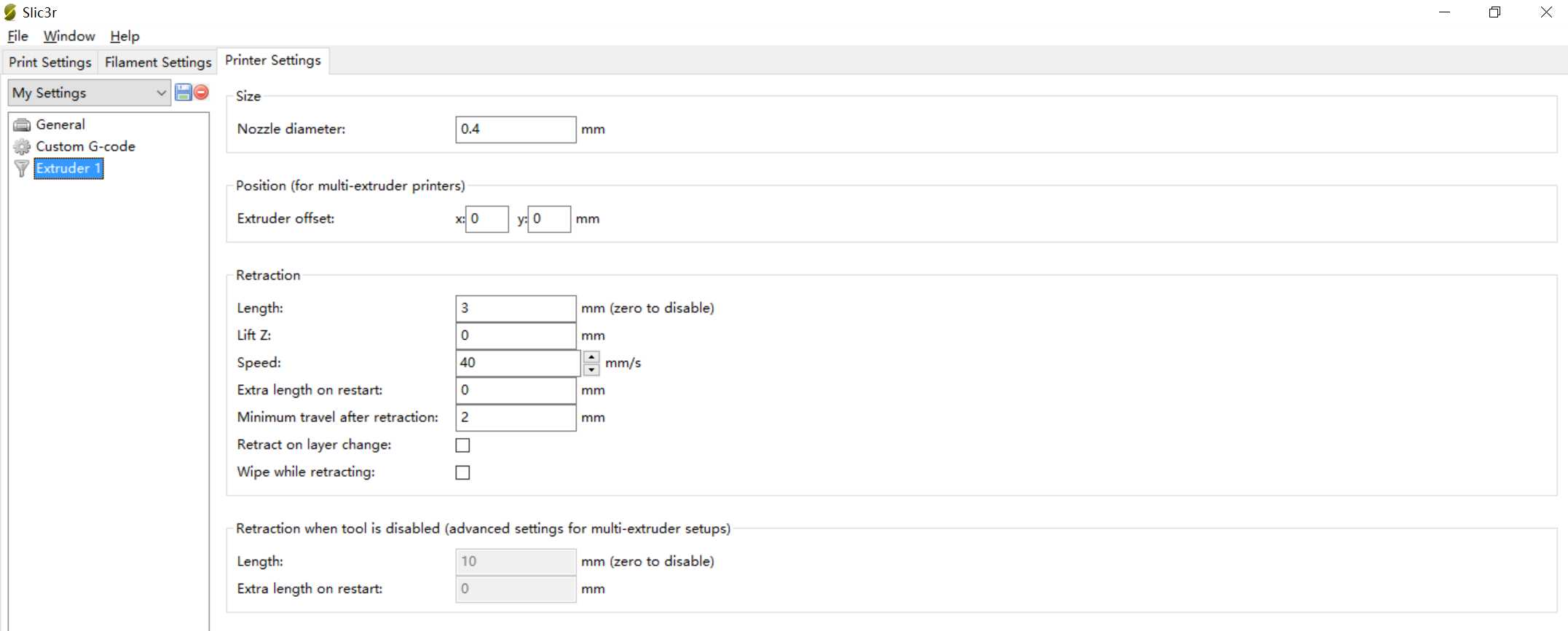Click the Extruder offset x field

(486, 219)
